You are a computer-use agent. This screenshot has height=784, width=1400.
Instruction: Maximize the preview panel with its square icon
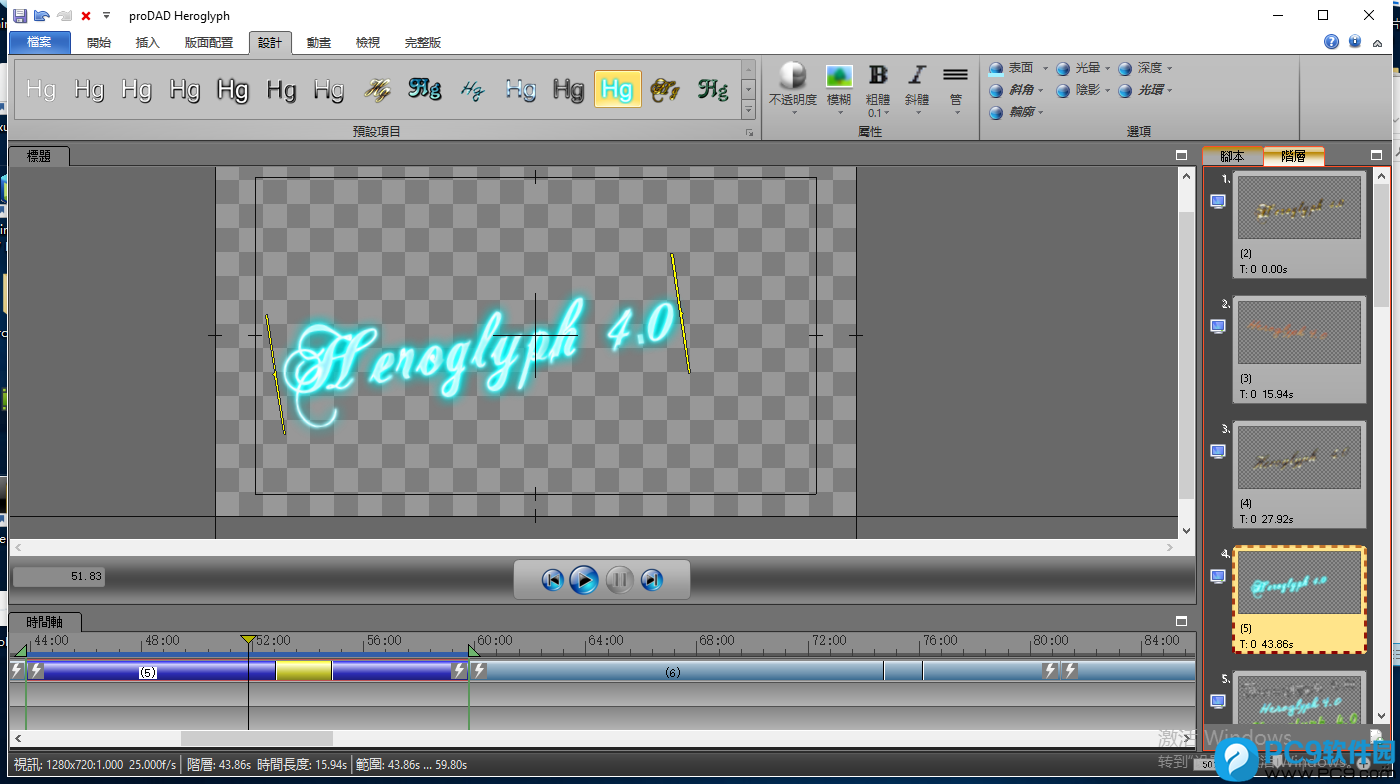point(1181,156)
